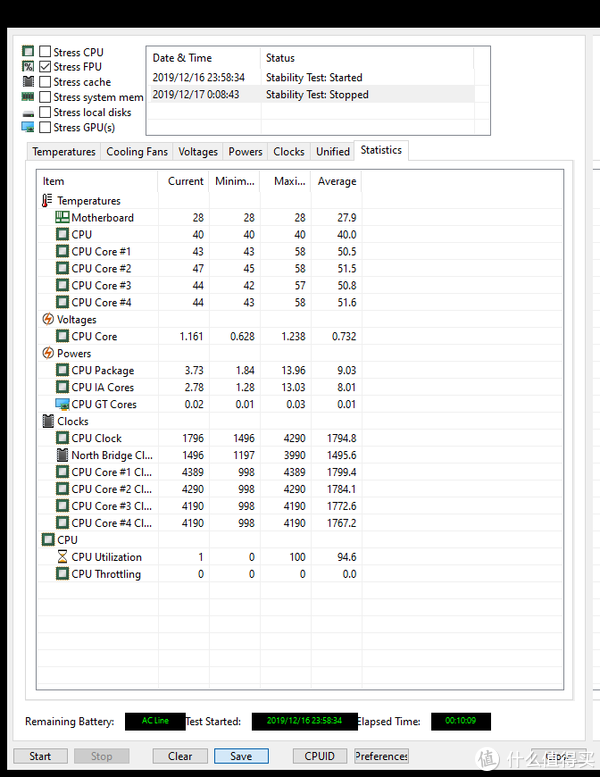600x777 pixels.
Task: Switch to the Temperatures tab
Action: tap(64, 152)
